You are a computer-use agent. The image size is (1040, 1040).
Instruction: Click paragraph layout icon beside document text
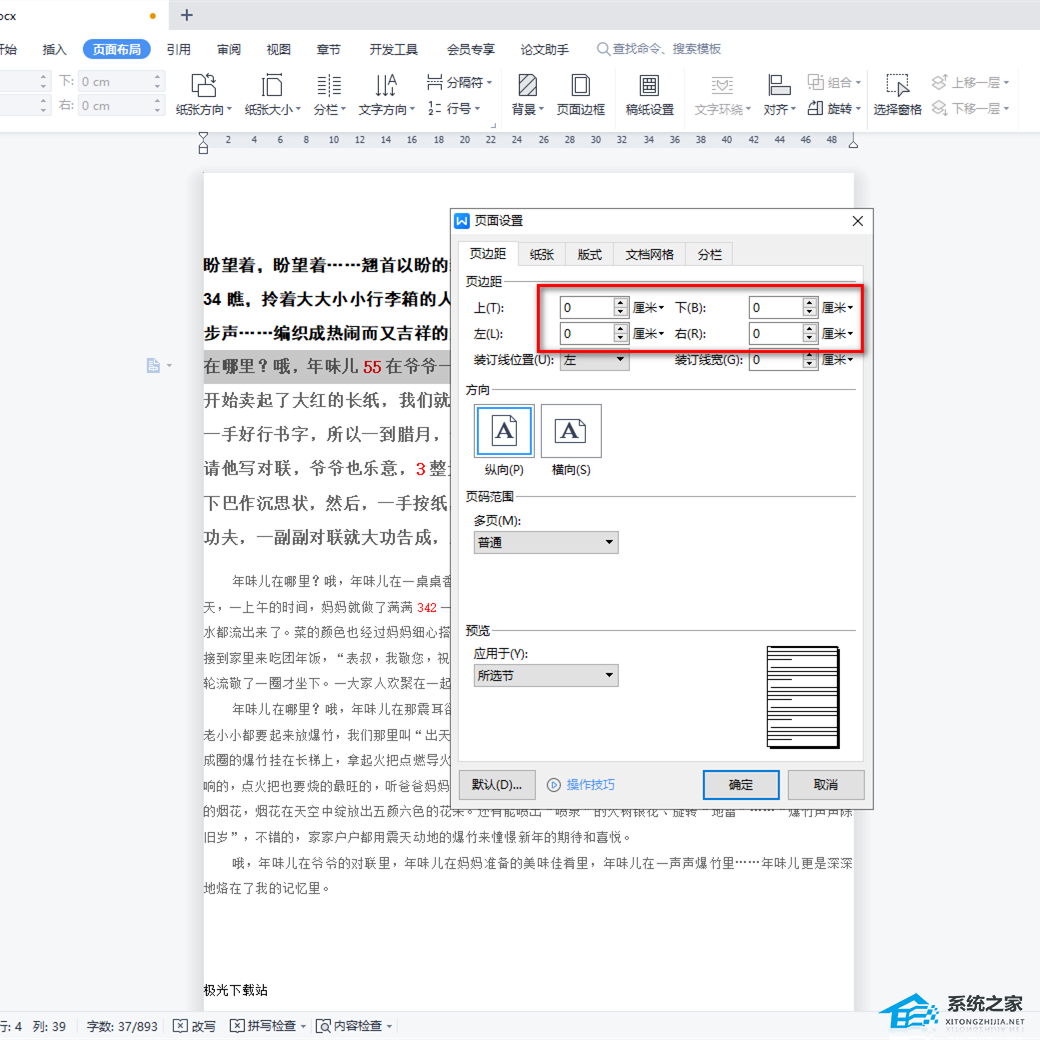pos(153,365)
